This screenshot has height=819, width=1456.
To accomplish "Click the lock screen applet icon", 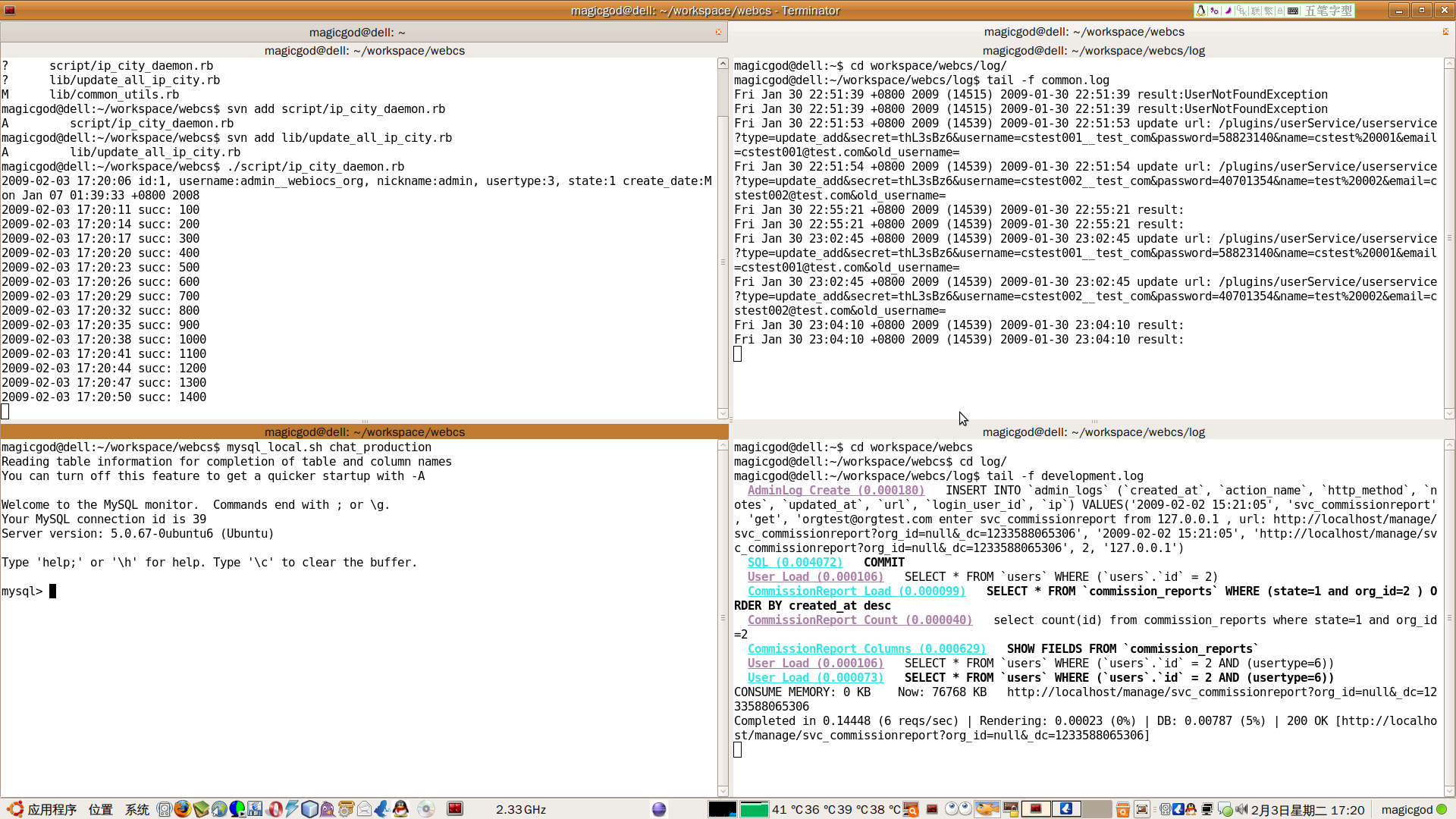I will 1010,809.
